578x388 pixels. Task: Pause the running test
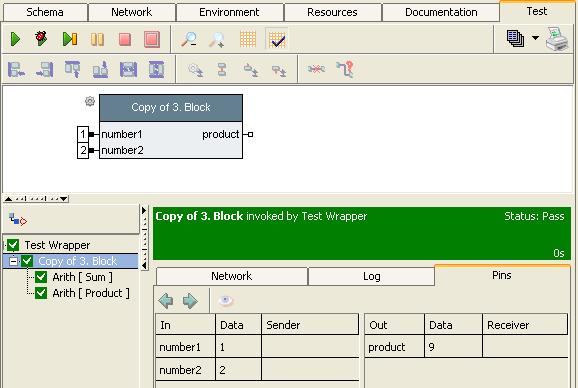pos(97,39)
